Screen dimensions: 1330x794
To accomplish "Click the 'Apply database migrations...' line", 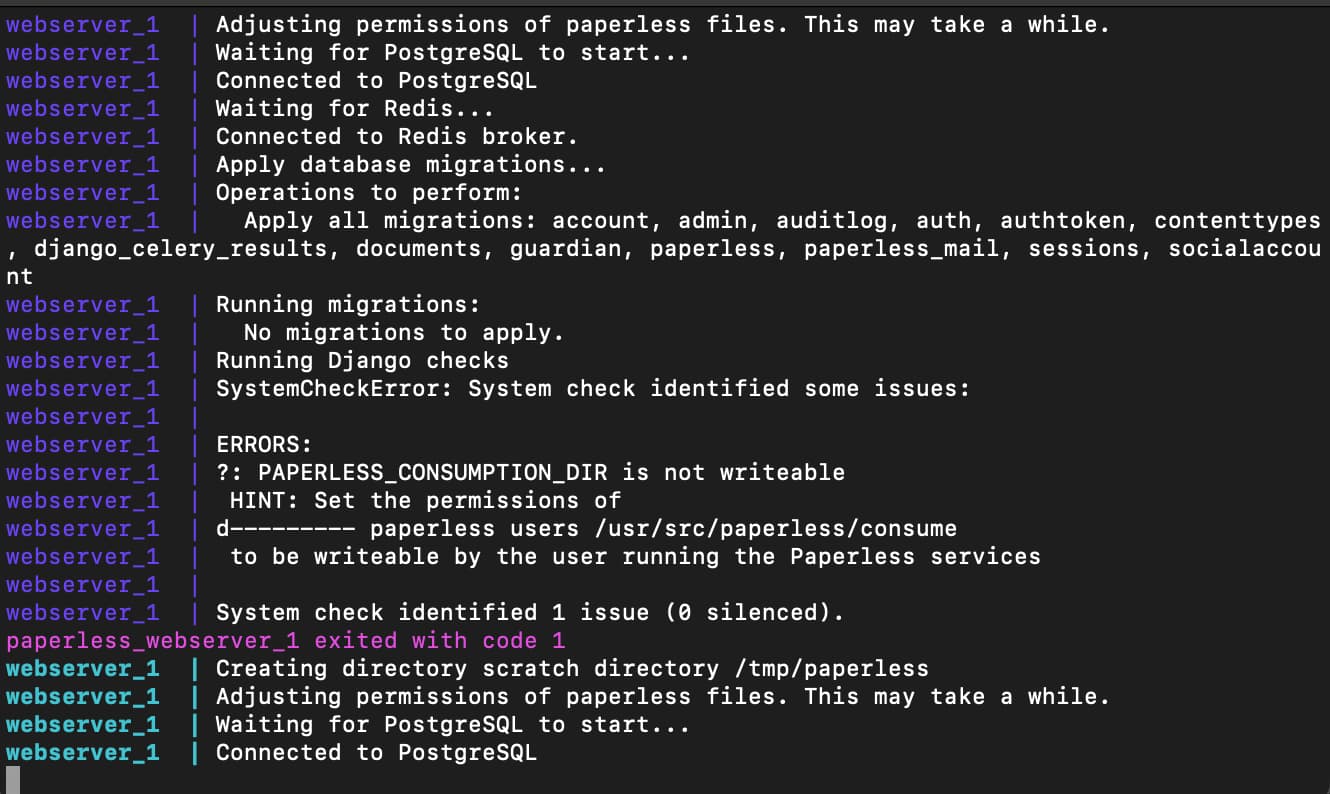I will pyautogui.click(x=411, y=164).
